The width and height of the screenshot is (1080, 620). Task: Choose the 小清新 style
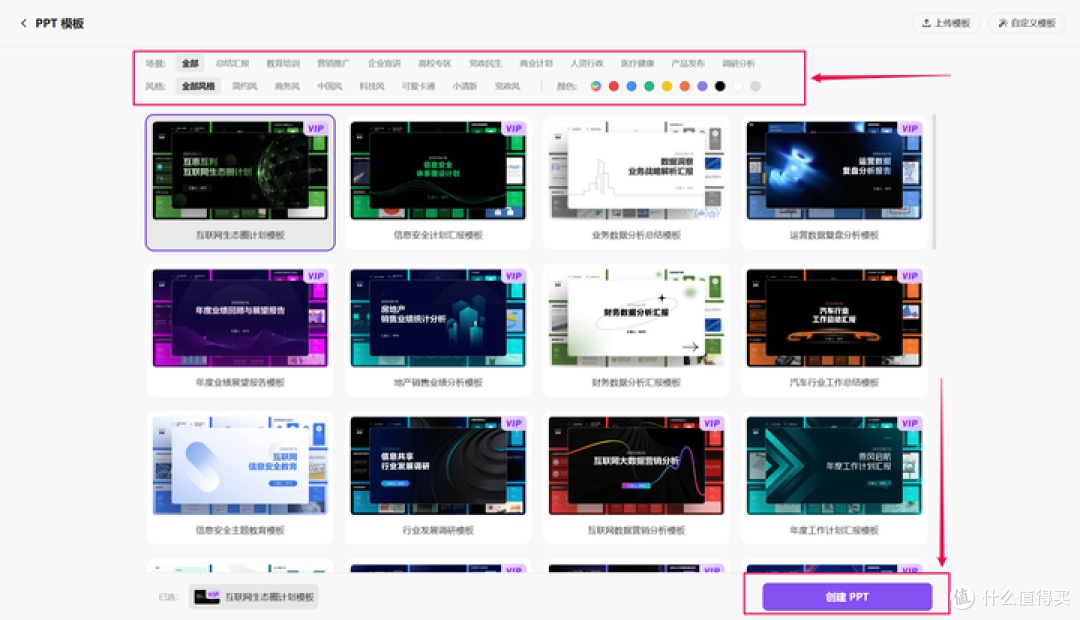pyautogui.click(x=465, y=86)
